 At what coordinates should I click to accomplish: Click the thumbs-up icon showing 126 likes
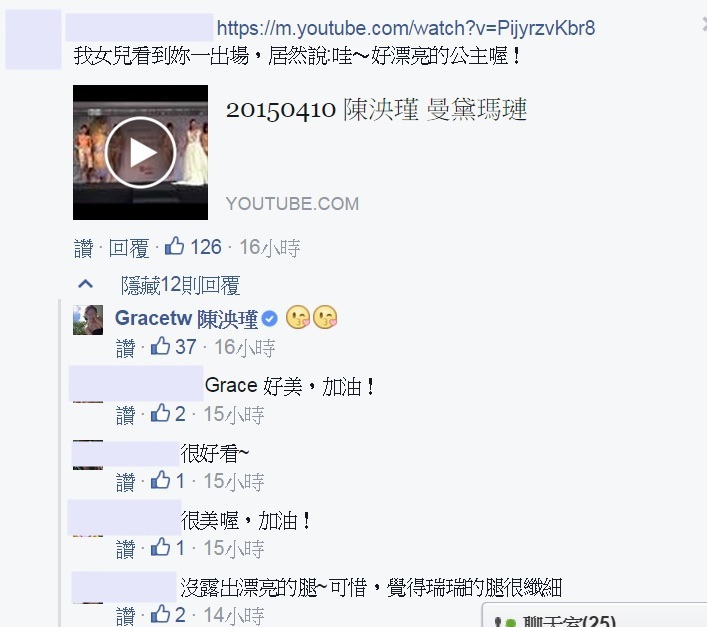click(174, 247)
